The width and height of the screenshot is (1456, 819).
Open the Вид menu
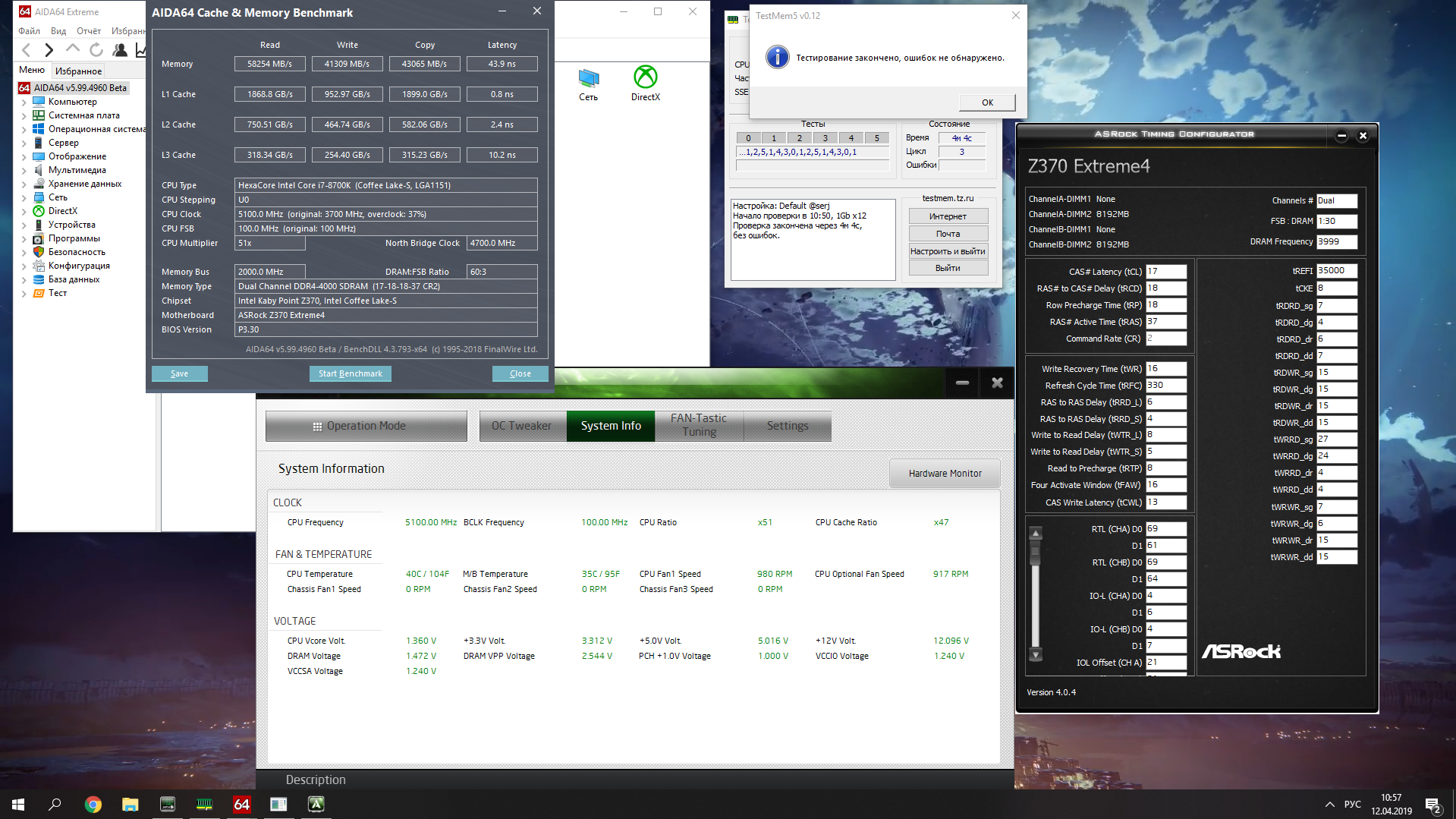[x=58, y=31]
